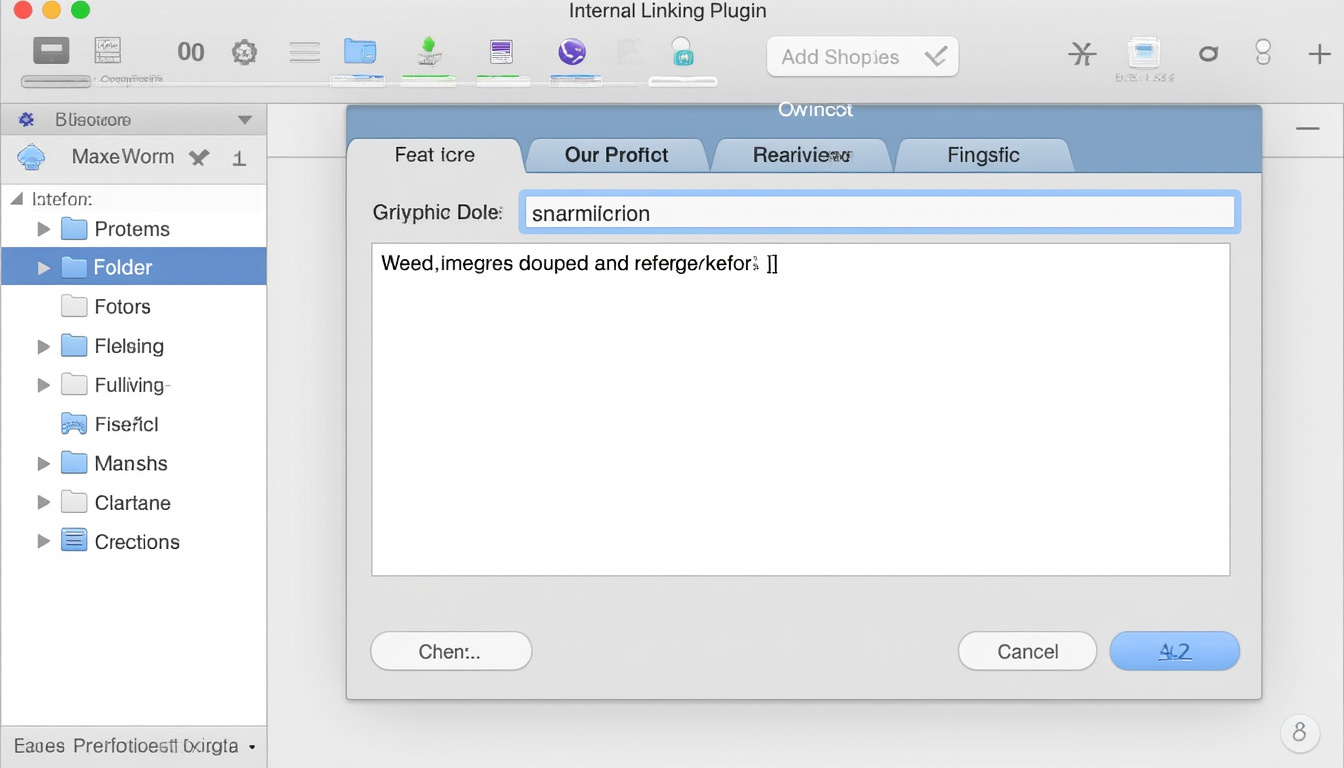Expand the Protems folder
The image size is (1344, 768).
pos(43,229)
